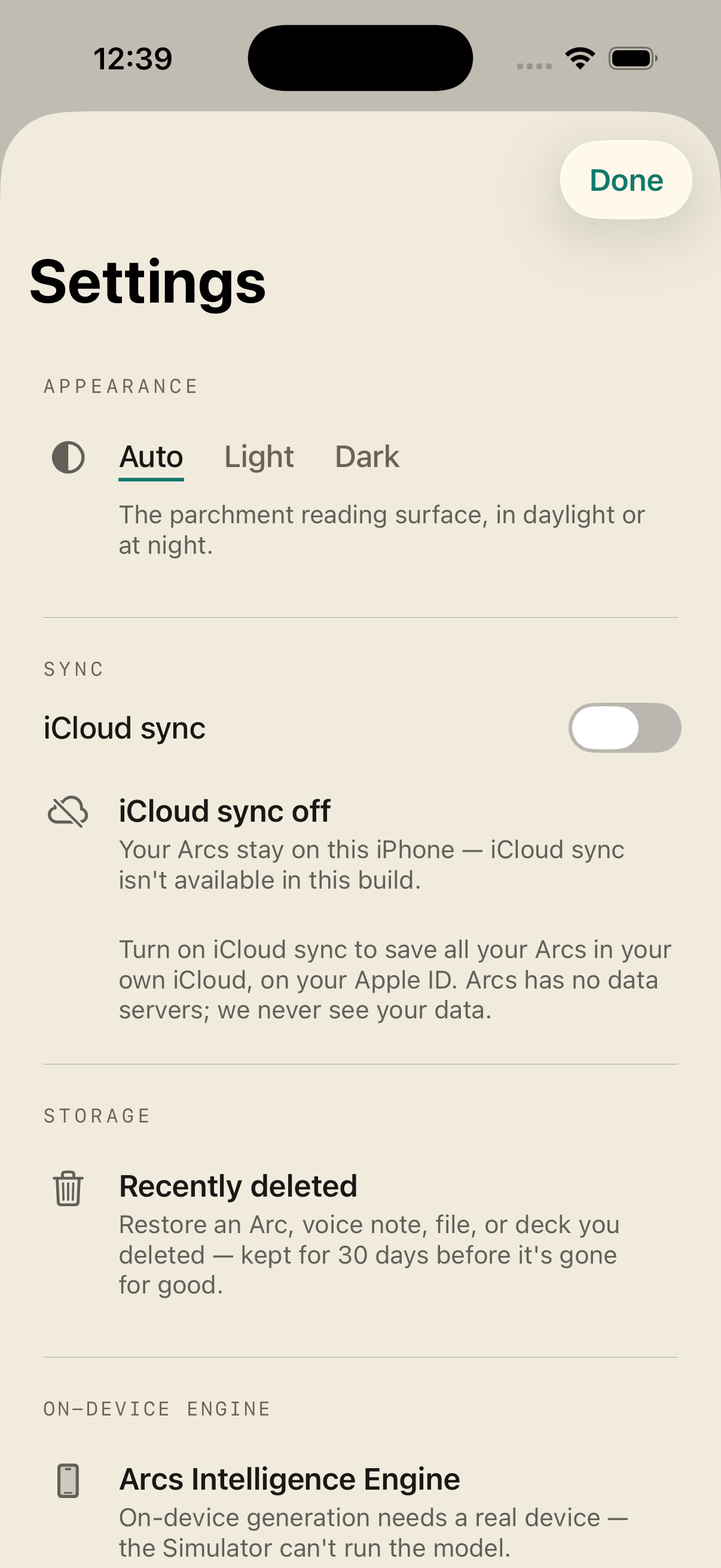Switch to Dark appearance
Viewport: 721px width, 1568px height.
pyautogui.click(x=367, y=457)
